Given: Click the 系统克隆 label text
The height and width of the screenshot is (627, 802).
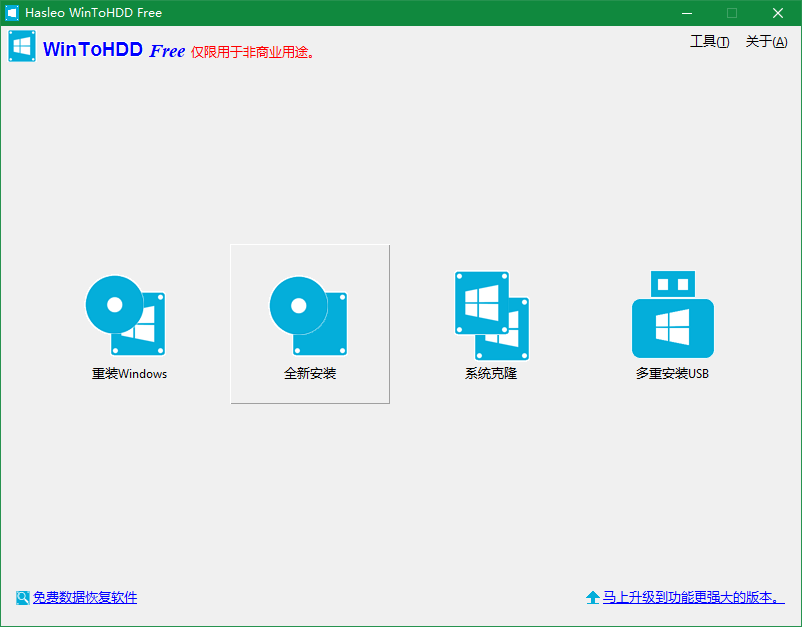Looking at the screenshot, I should (x=491, y=373).
